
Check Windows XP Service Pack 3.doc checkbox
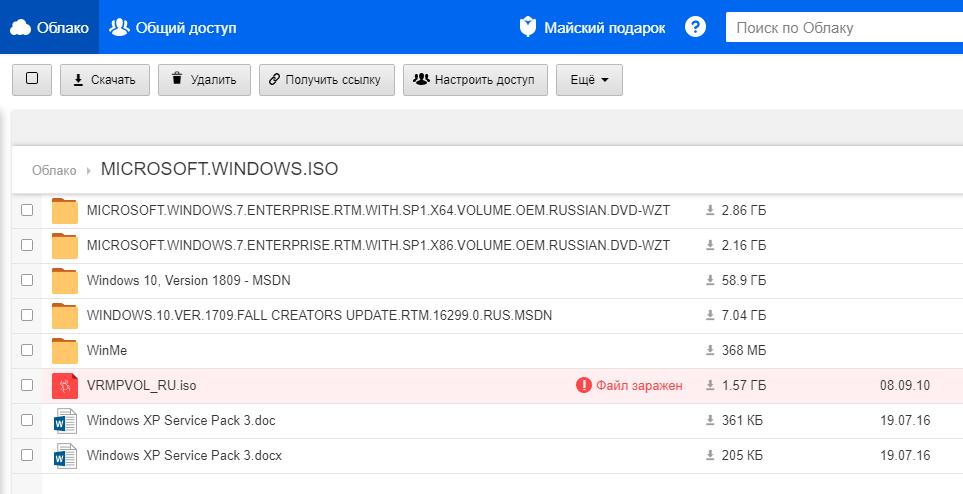27,420
